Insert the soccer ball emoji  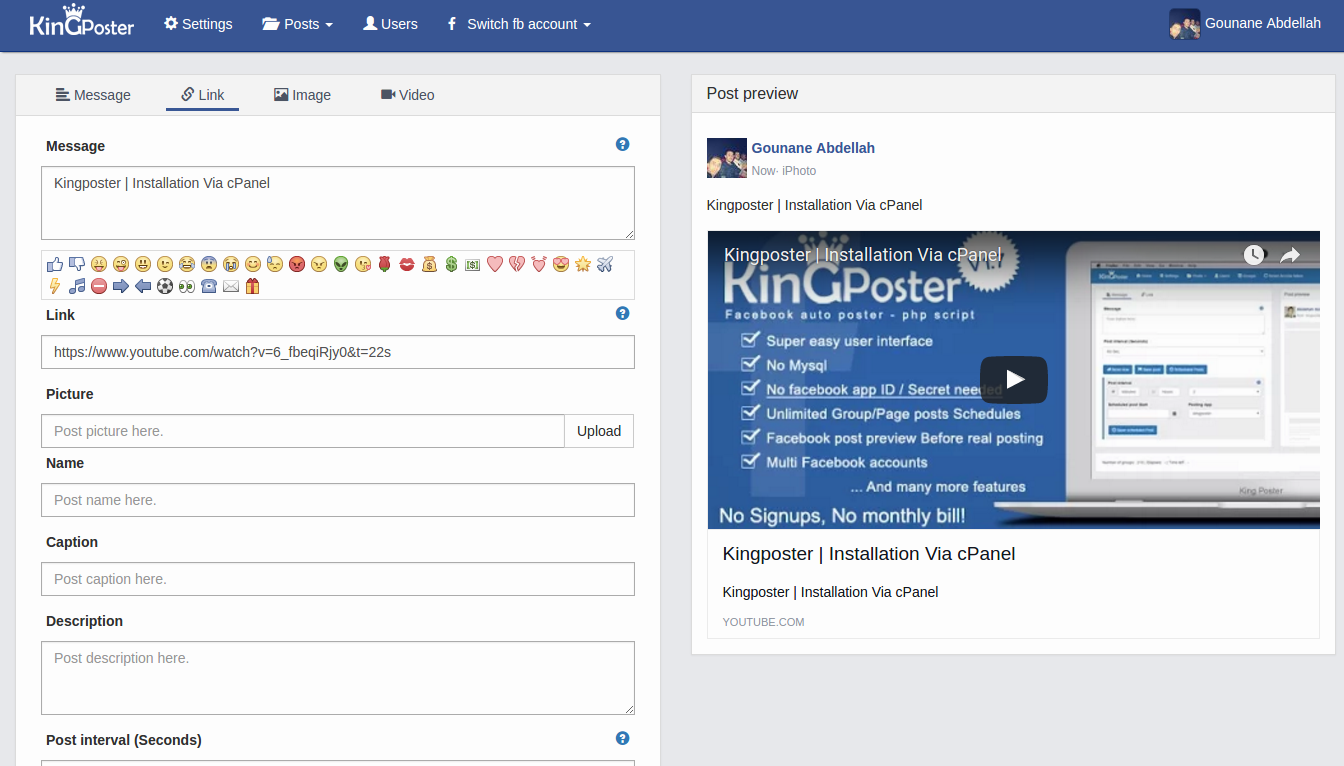coord(165,286)
